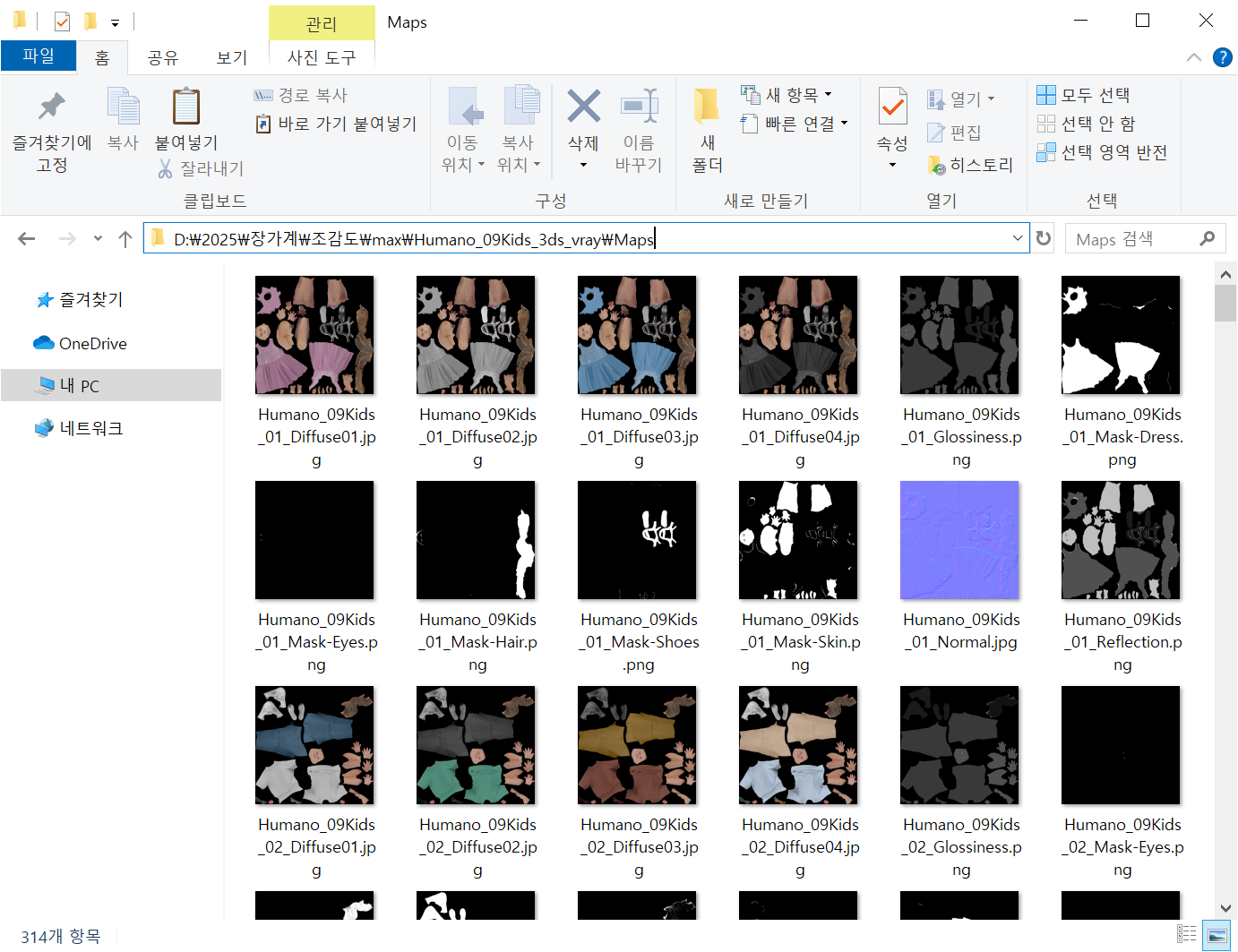Click Copy path (경로 복사)
The width and height of the screenshot is (1238, 952).
301,95
